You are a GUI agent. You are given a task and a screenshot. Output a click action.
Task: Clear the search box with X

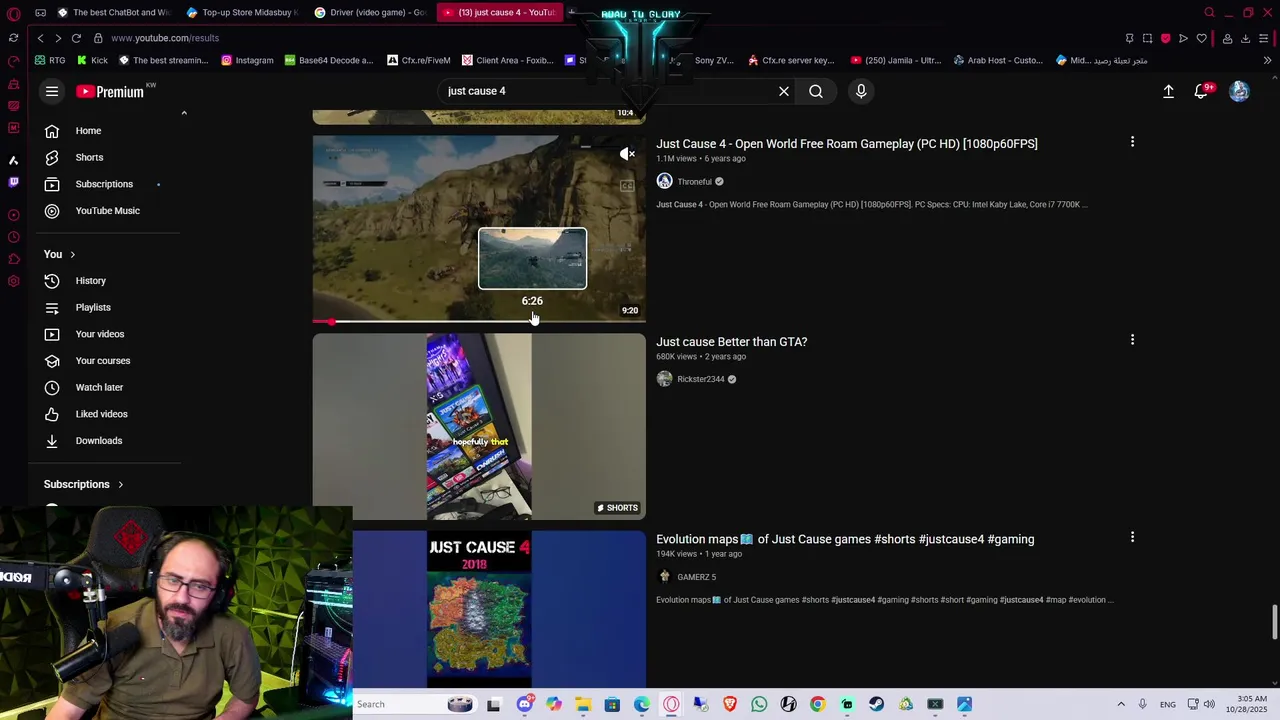click(x=784, y=91)
